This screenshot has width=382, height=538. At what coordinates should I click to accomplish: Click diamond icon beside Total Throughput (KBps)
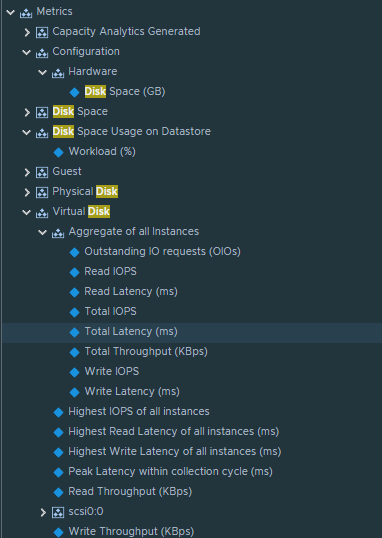(x=74, y=352)
